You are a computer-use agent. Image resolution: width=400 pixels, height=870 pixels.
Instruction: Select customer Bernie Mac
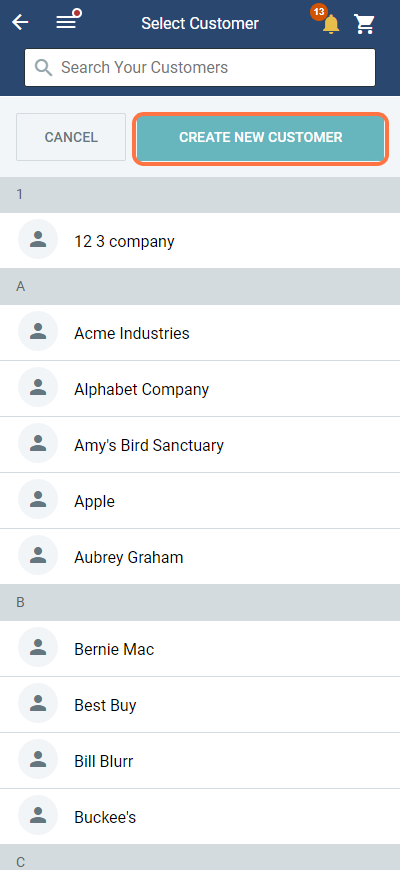200,649
